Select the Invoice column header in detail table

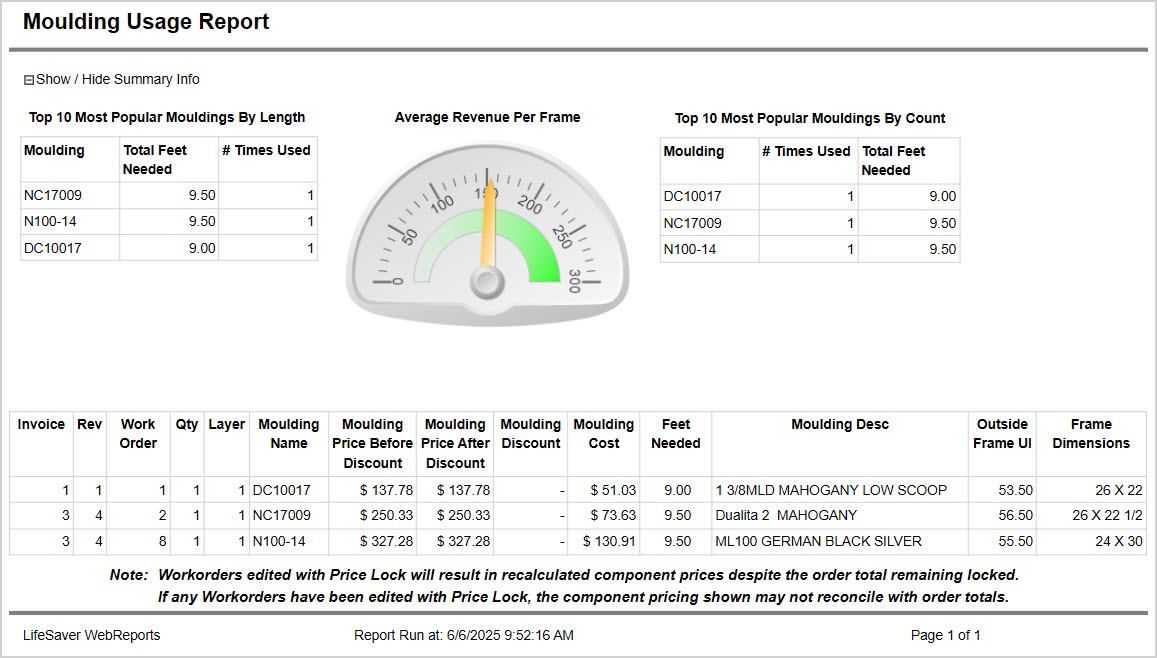[41, 424]
